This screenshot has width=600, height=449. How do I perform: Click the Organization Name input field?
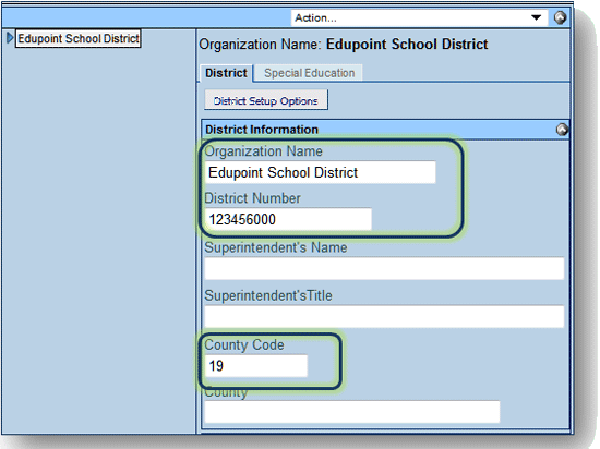[x=320, y=173]
